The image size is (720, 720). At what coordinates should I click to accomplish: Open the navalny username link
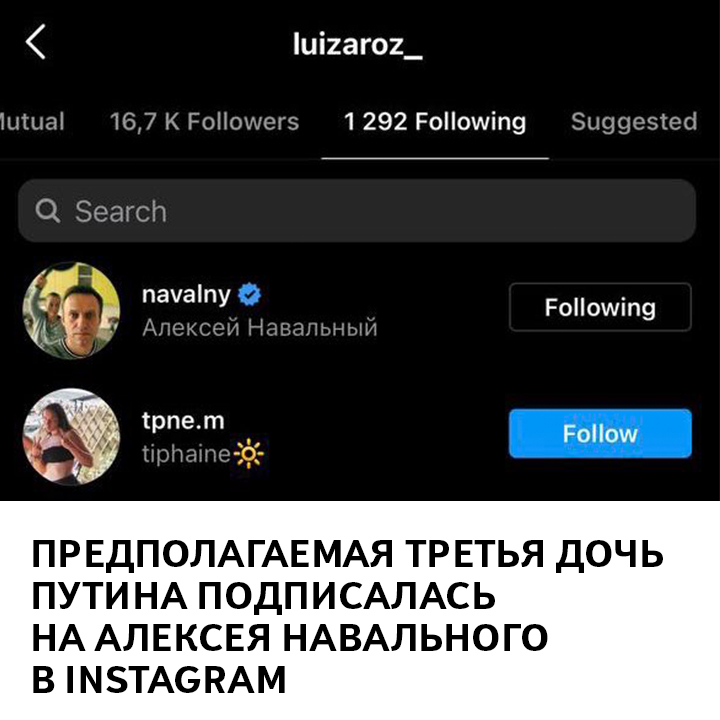click(x=186, y=294)
